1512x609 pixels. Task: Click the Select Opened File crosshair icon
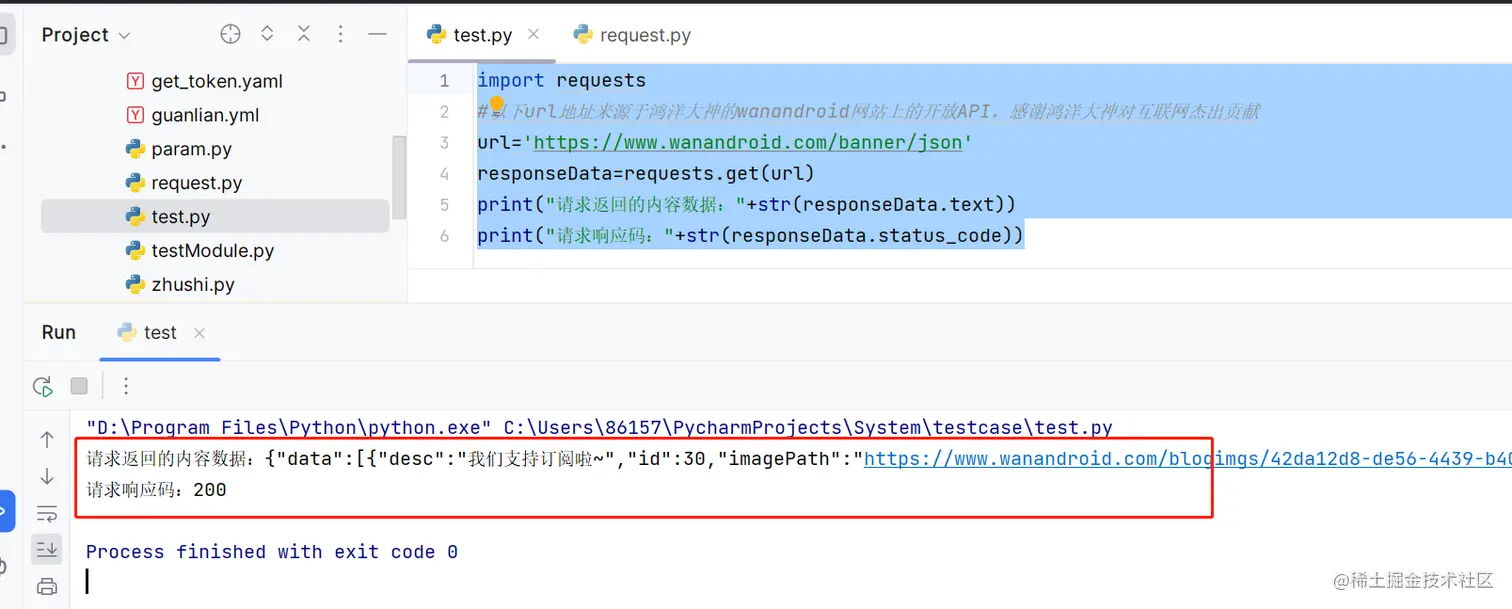click(x=230, y=34)
